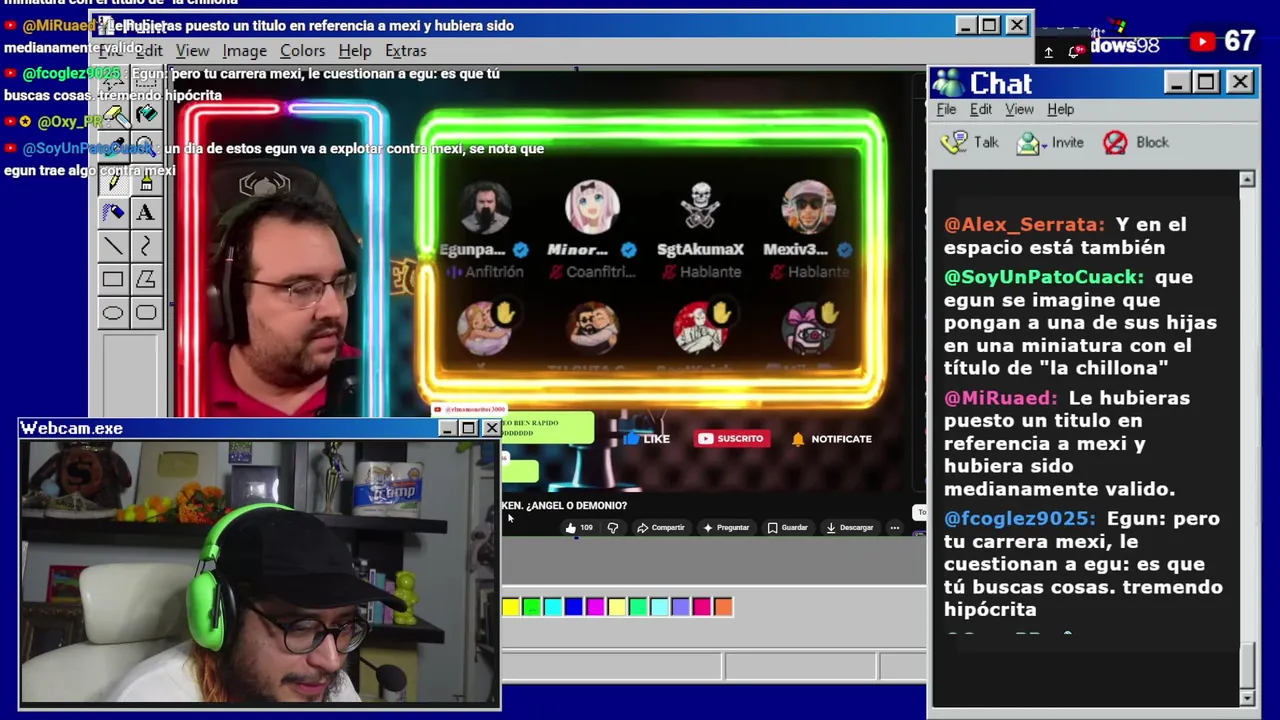This screenshot has width=1280, height=720.
Task: Click the upload arrow icon near bell
Action: point(1048,52)
